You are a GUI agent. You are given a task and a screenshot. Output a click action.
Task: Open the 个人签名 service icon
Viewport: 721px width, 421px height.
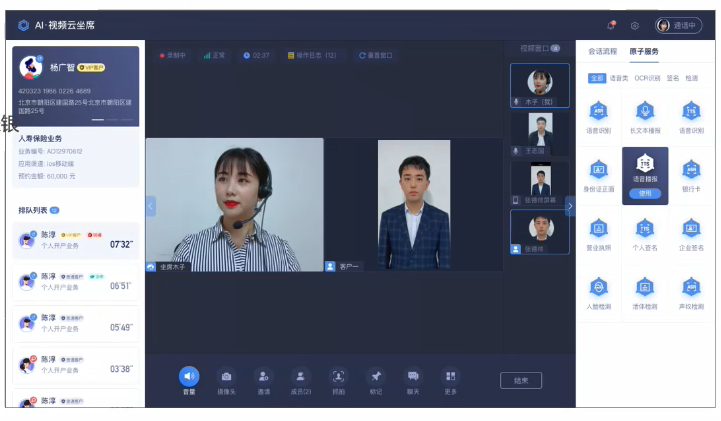tap(645, 228)
